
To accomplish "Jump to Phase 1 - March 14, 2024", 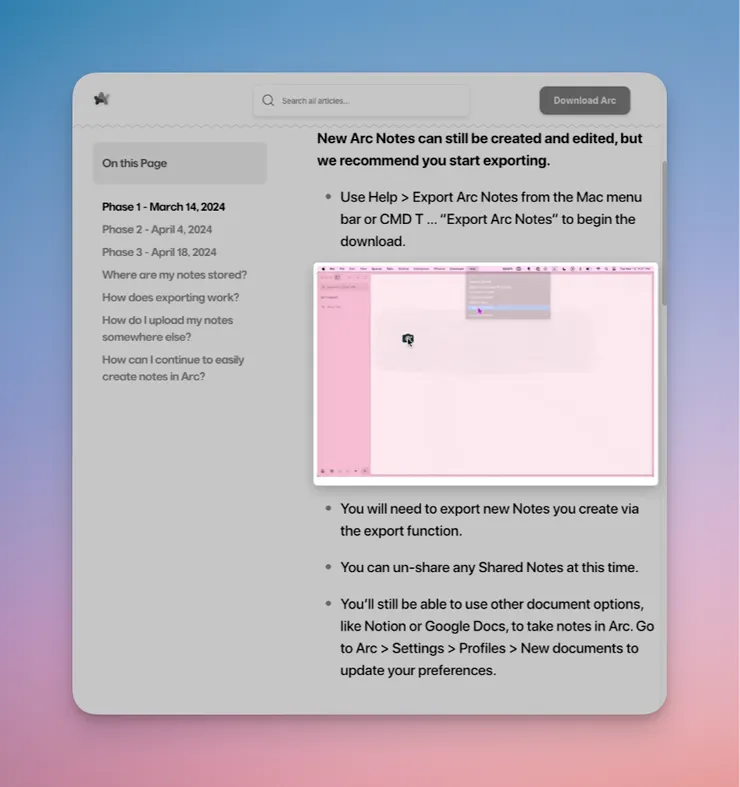I will click(x=164, y=207).
